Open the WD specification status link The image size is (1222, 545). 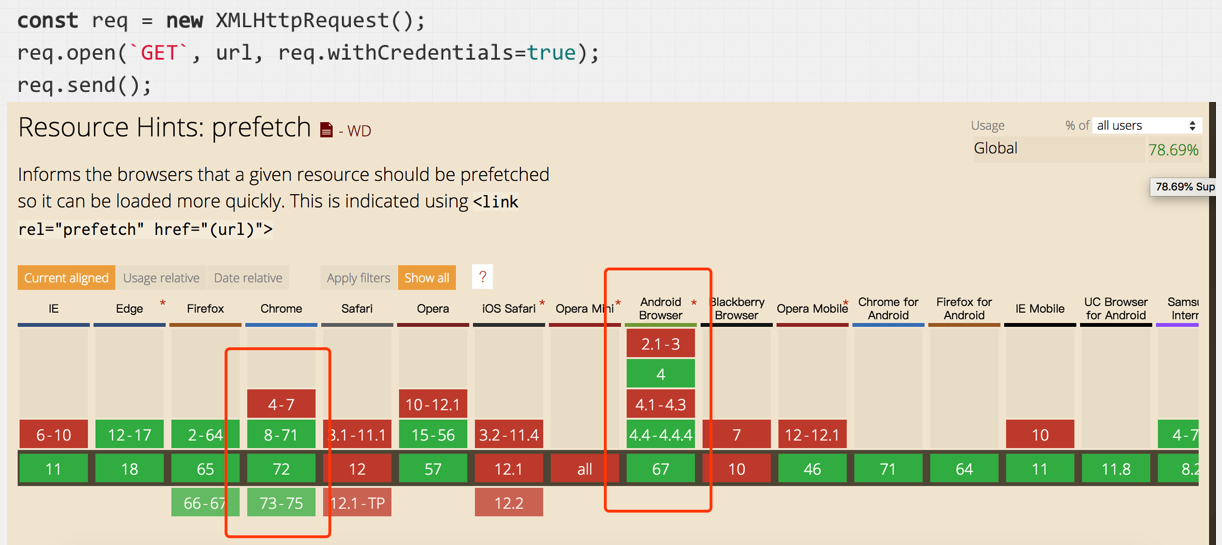358,131
